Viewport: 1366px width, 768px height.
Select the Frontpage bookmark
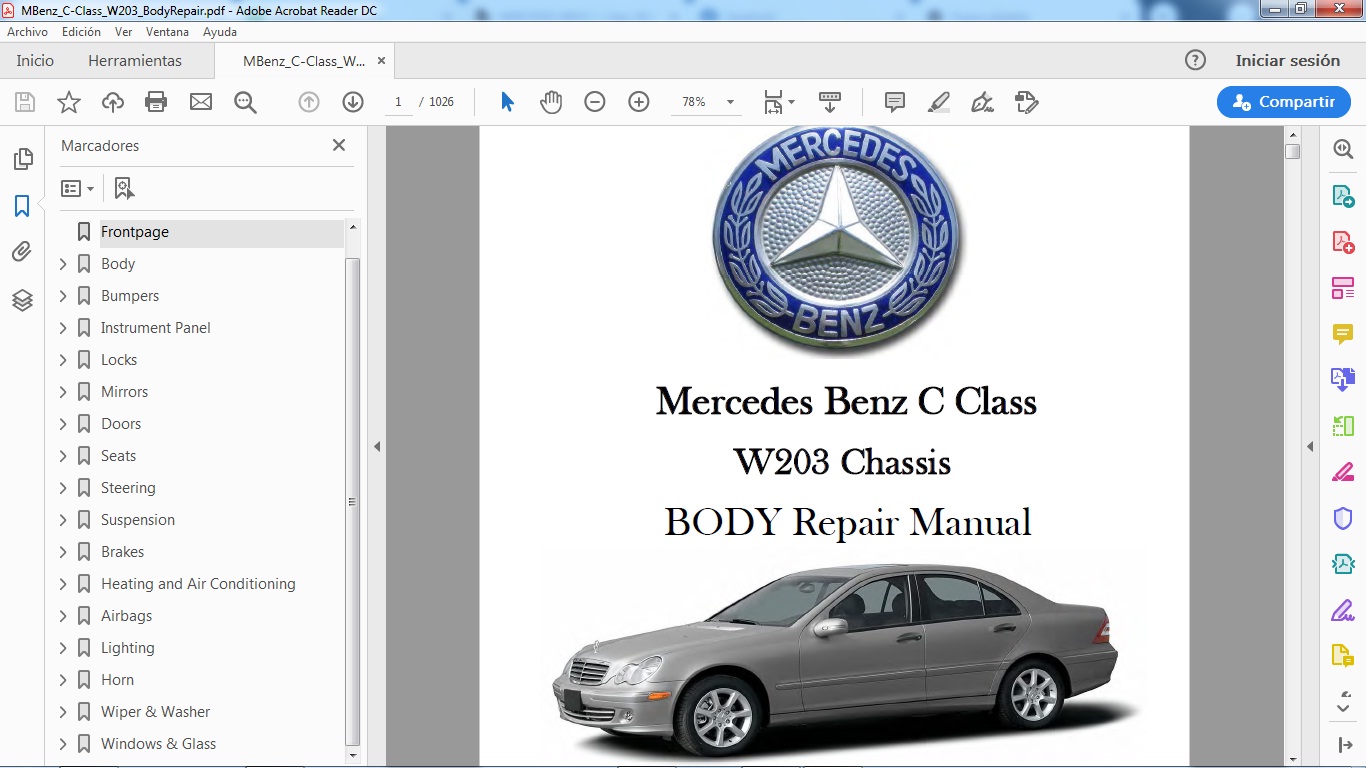click(134, 231)
